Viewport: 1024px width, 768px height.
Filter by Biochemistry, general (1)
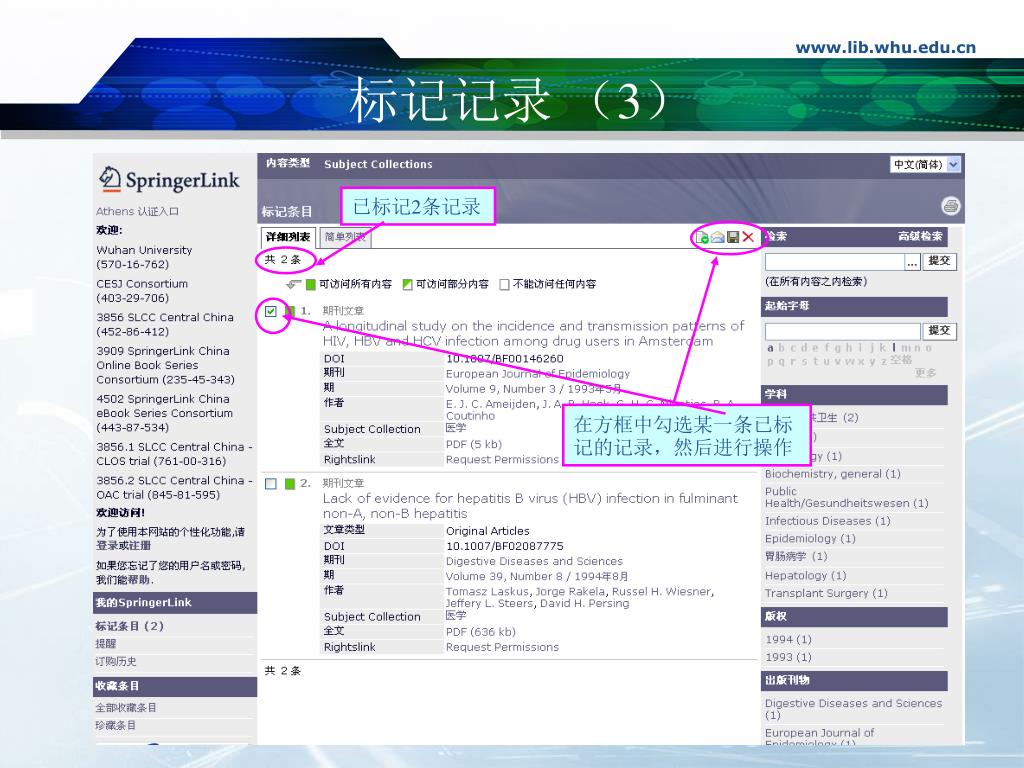coord(833,473)
